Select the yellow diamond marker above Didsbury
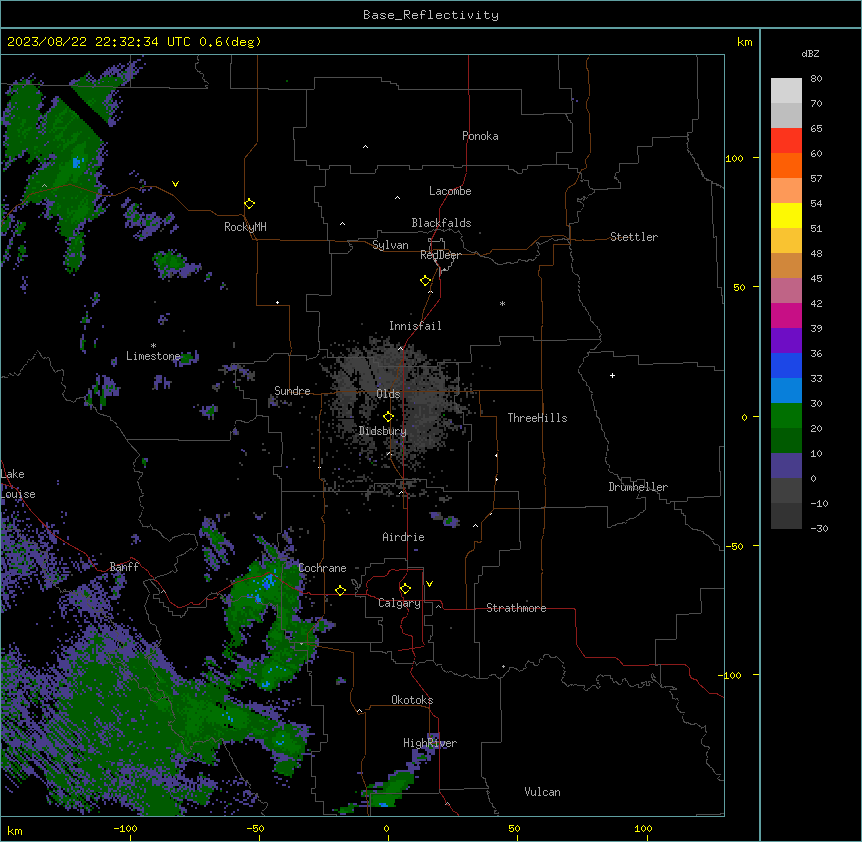862x842 pixels. 389,417
